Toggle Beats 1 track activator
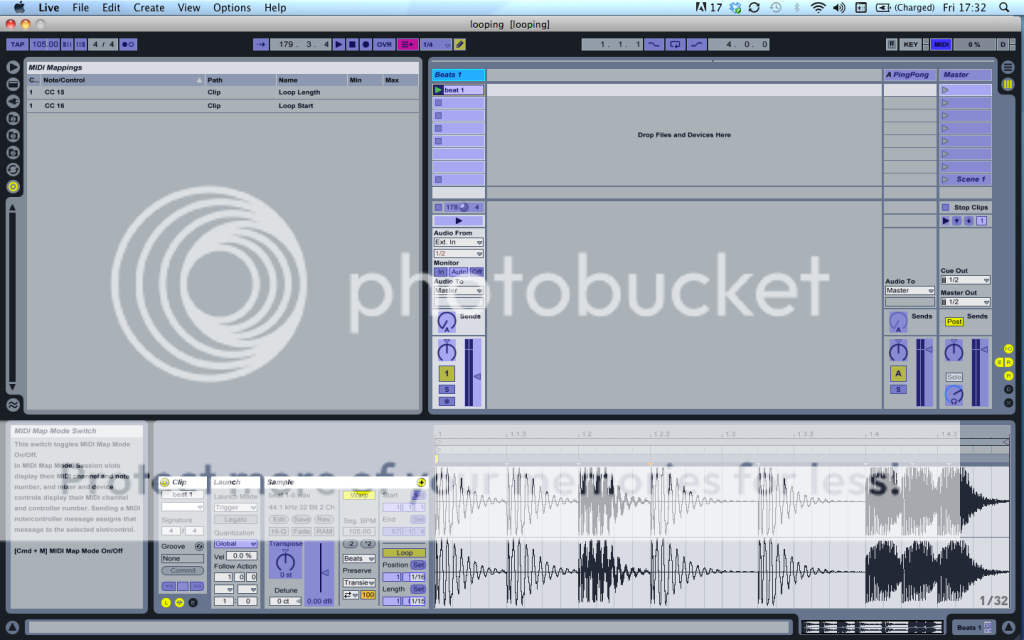Viewport: 1024px width, 640px height. click(x=447, y=374)
